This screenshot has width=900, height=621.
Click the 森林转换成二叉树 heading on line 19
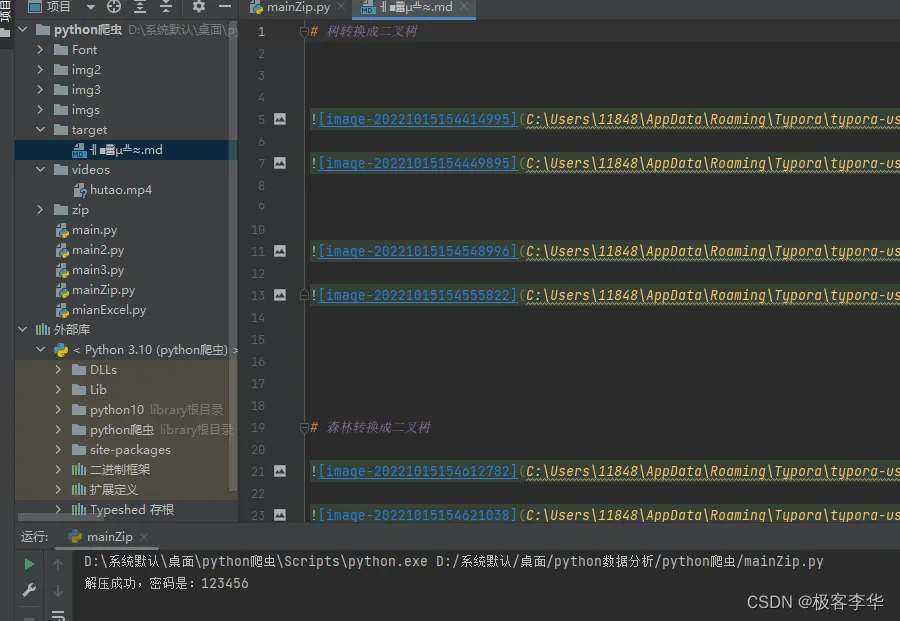tap(378, 428)
